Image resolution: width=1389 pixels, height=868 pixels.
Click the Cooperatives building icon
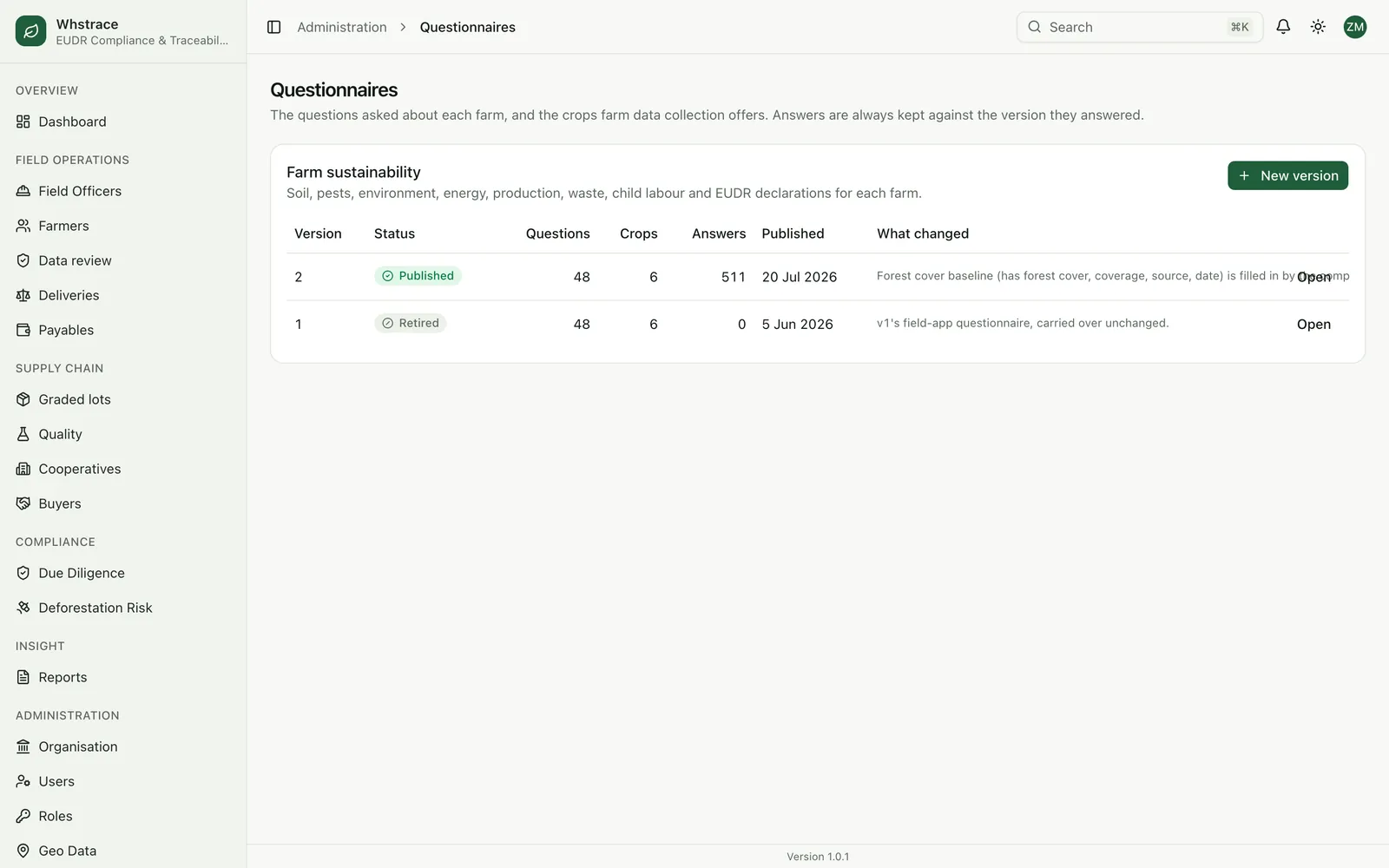click(23, 469)
